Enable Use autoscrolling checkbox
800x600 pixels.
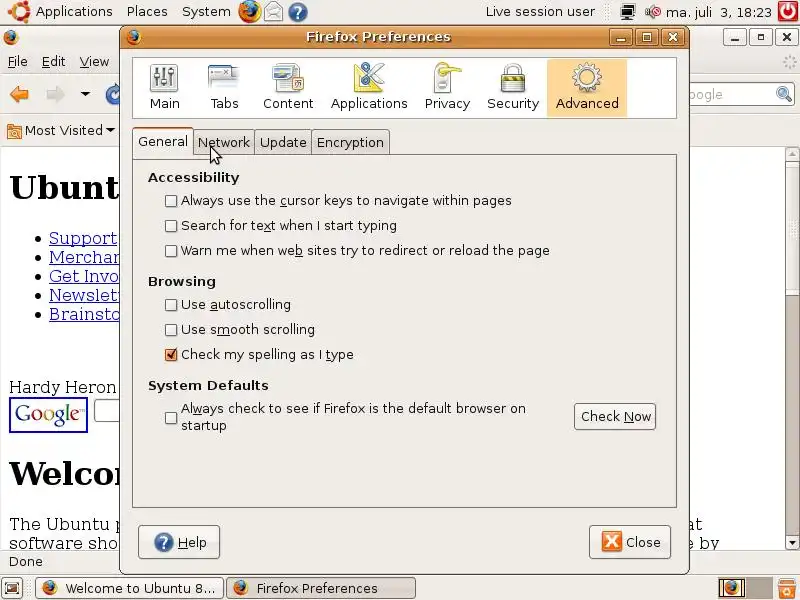click(x=171, y=305)
